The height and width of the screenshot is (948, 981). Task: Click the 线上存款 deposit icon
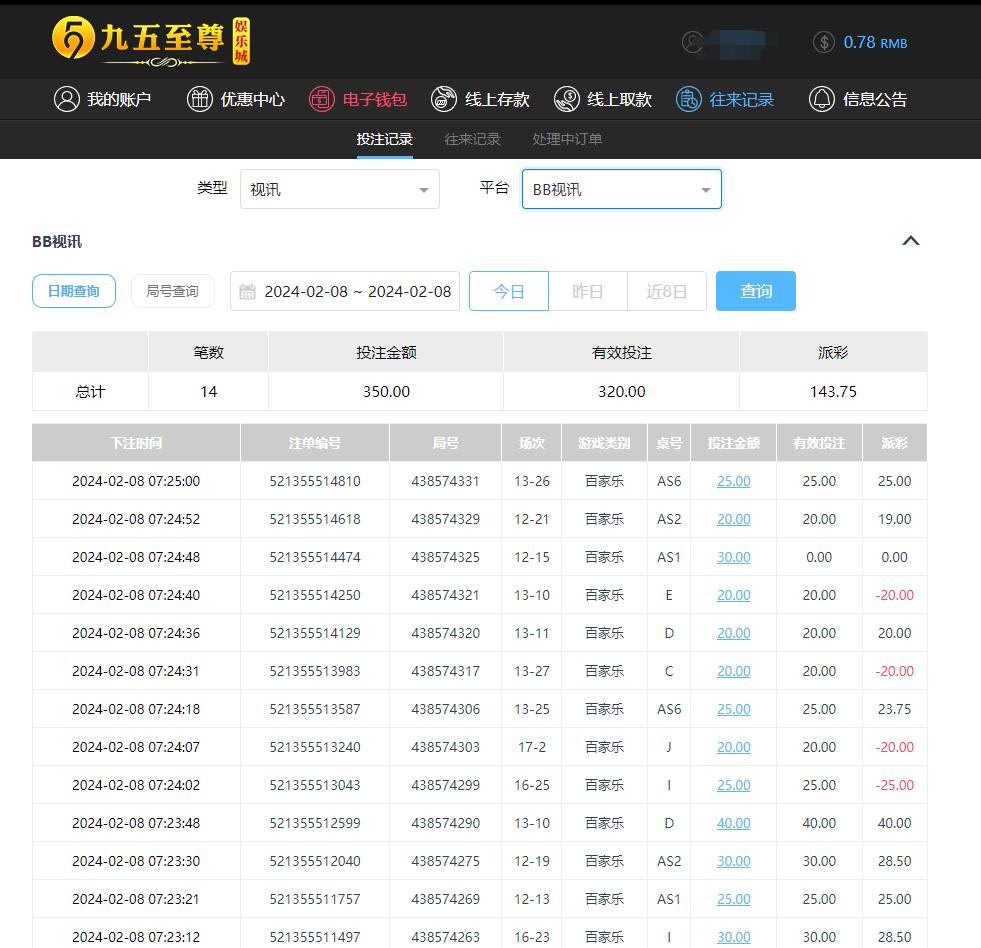(444, 99)
